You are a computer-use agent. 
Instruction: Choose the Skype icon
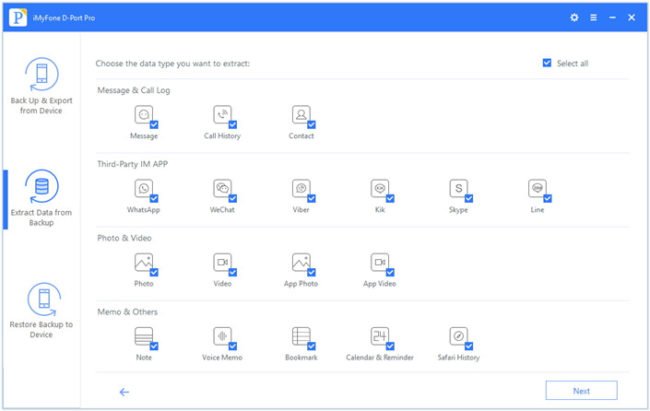click(x=458, y=188)
